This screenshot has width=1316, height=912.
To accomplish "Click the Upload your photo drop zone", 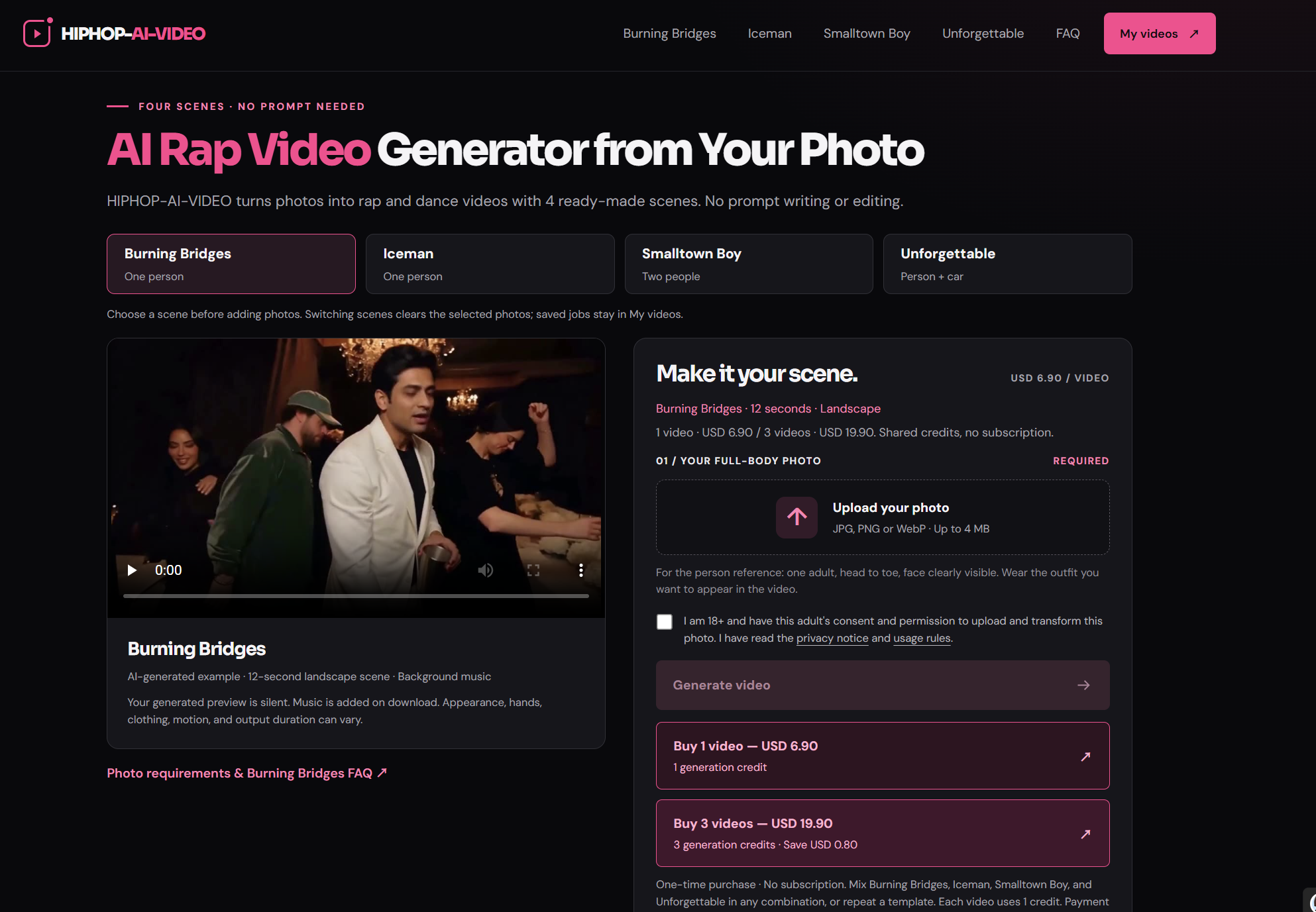I will coord(883,517).
